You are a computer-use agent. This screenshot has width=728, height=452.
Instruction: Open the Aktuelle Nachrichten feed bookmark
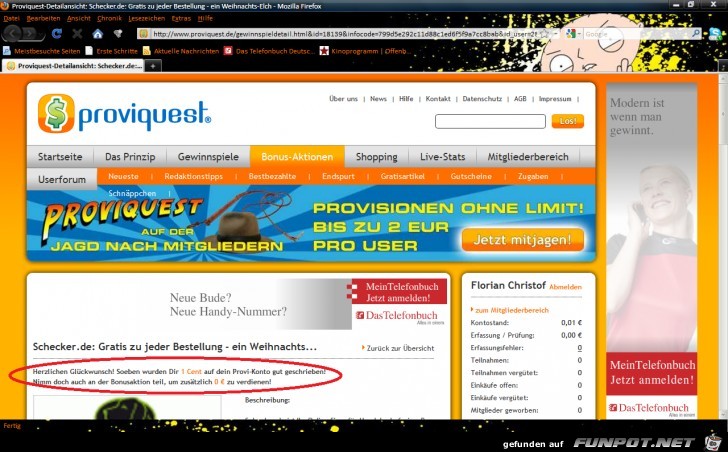[181, 51]
